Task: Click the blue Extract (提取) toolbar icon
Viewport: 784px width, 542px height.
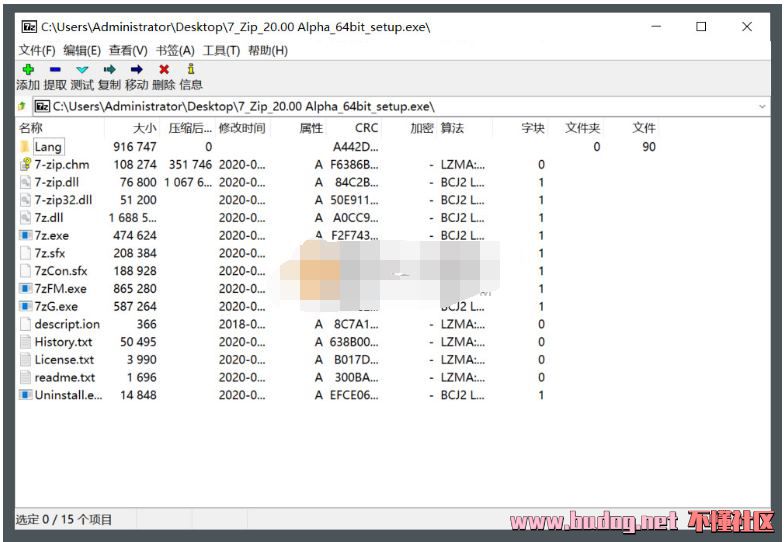Action: point(55,70)
